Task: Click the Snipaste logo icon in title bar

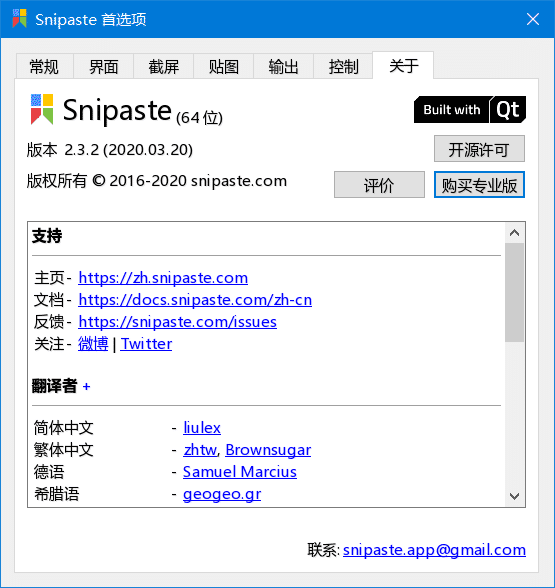Action: tap(19, 19)
